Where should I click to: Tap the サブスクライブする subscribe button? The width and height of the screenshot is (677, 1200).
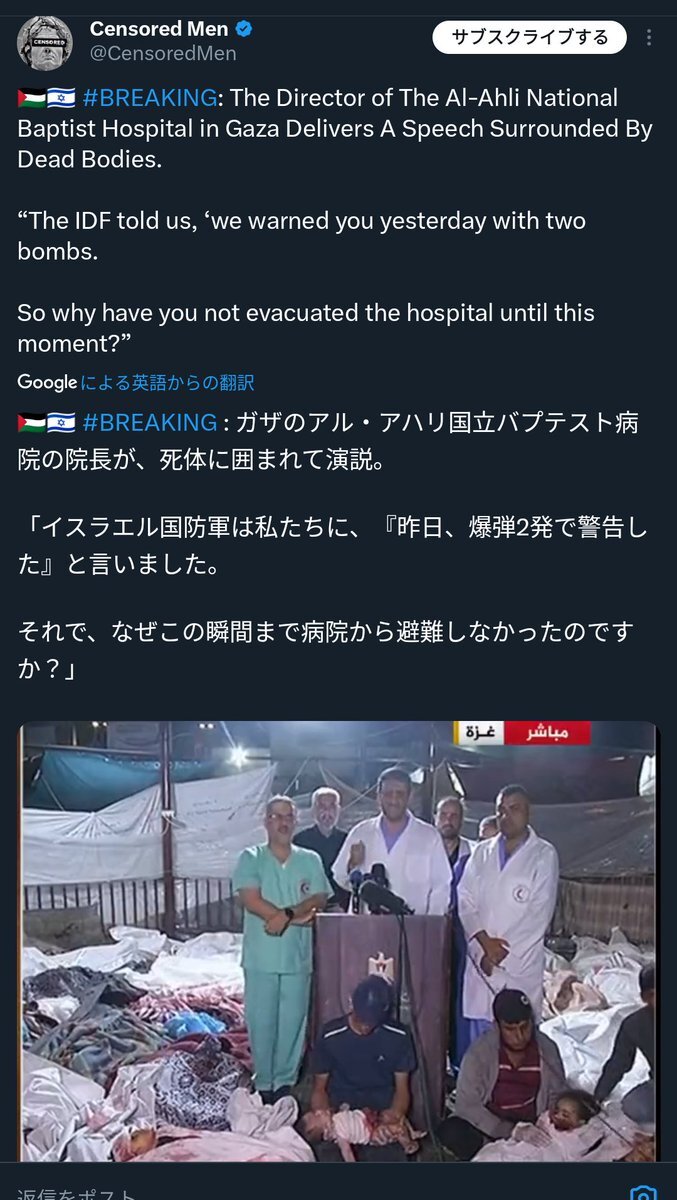529,38
